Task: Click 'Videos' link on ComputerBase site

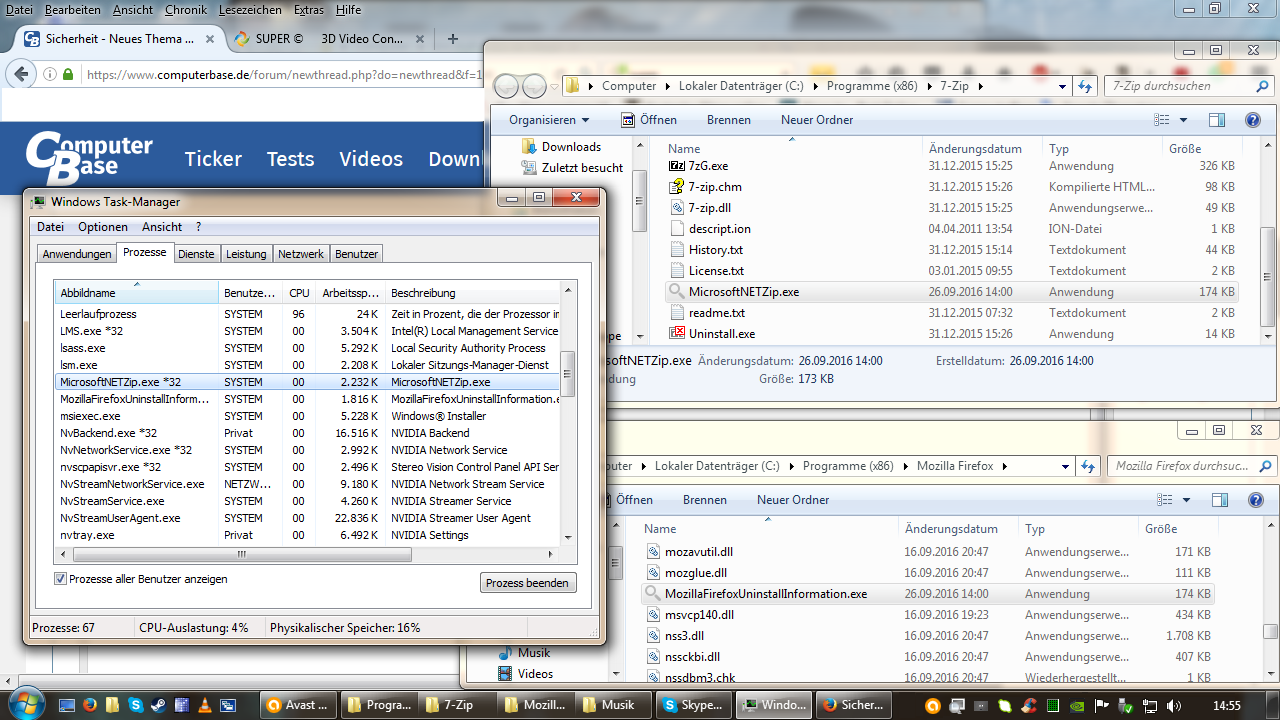Action: (x=371, y=159)
